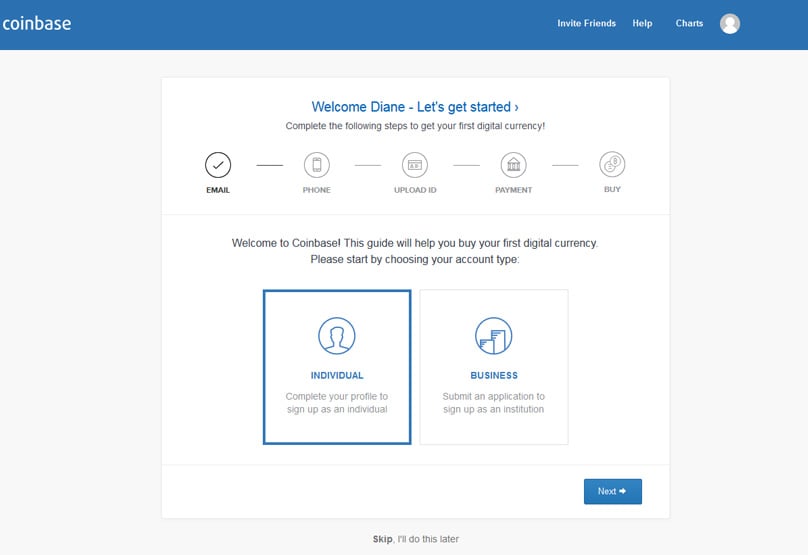Click the Next button

(x=613, y=491)
